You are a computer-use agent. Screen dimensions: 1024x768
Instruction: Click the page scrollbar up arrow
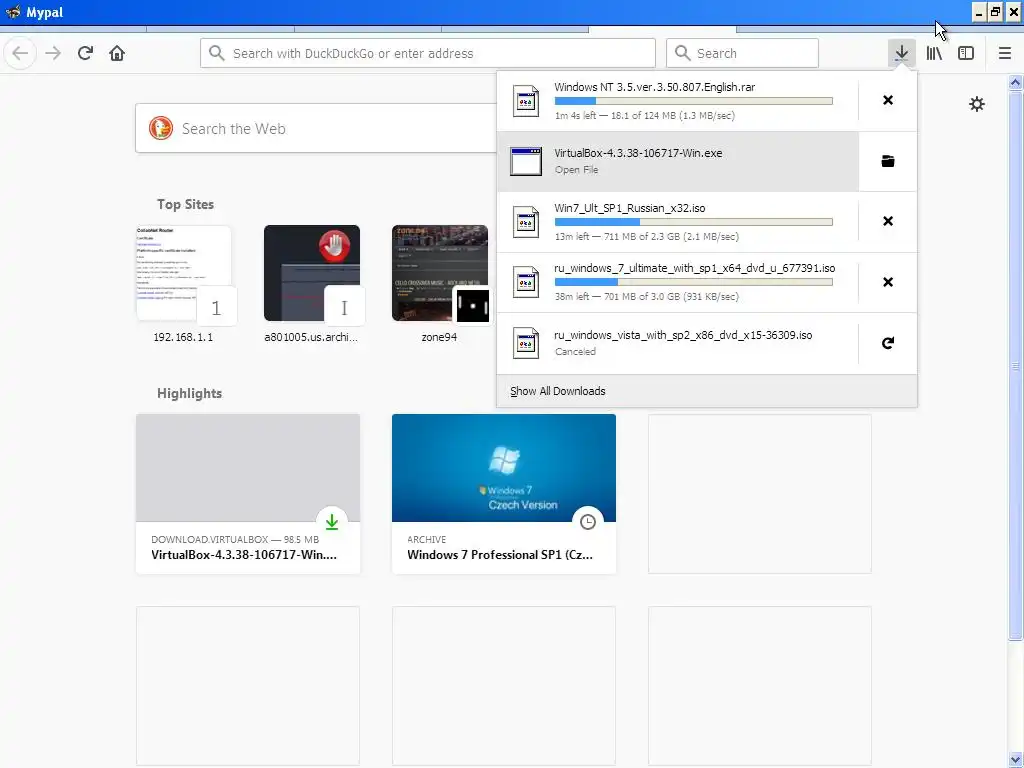[x=1016, y=82]
